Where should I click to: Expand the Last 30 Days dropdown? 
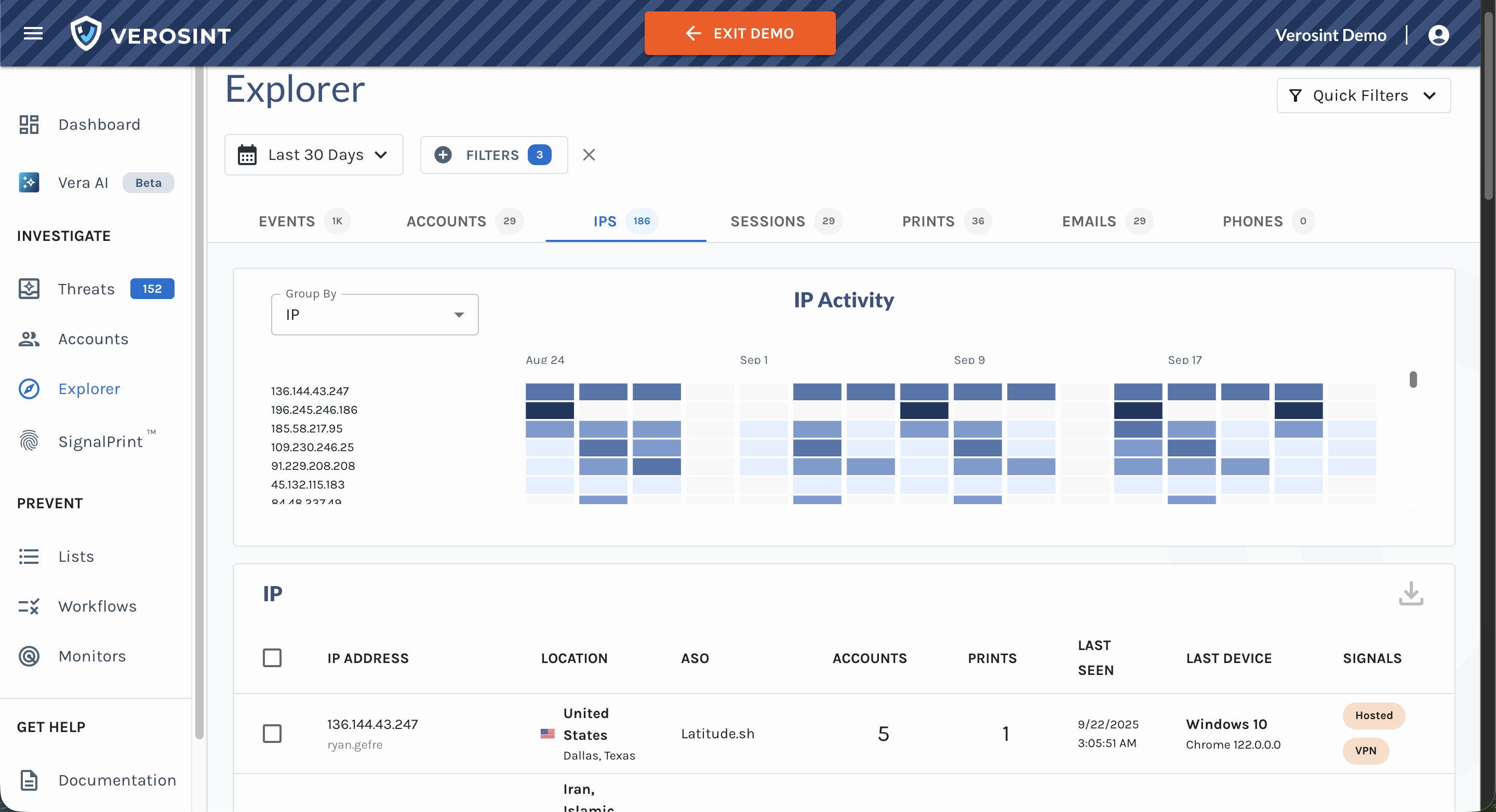pos(314,155)
